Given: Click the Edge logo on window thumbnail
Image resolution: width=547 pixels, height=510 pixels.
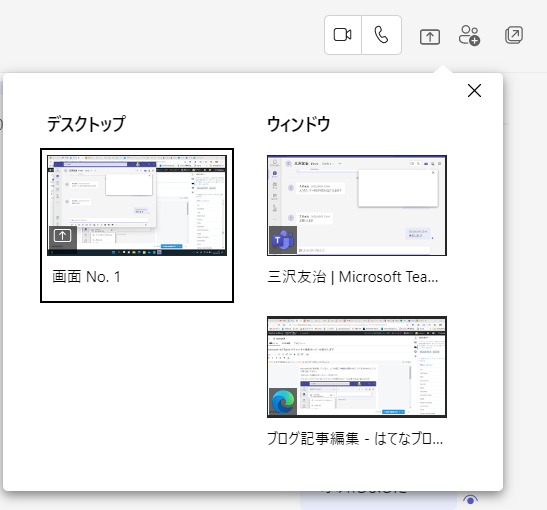Looking at the screenshot, I should point(283,402).
